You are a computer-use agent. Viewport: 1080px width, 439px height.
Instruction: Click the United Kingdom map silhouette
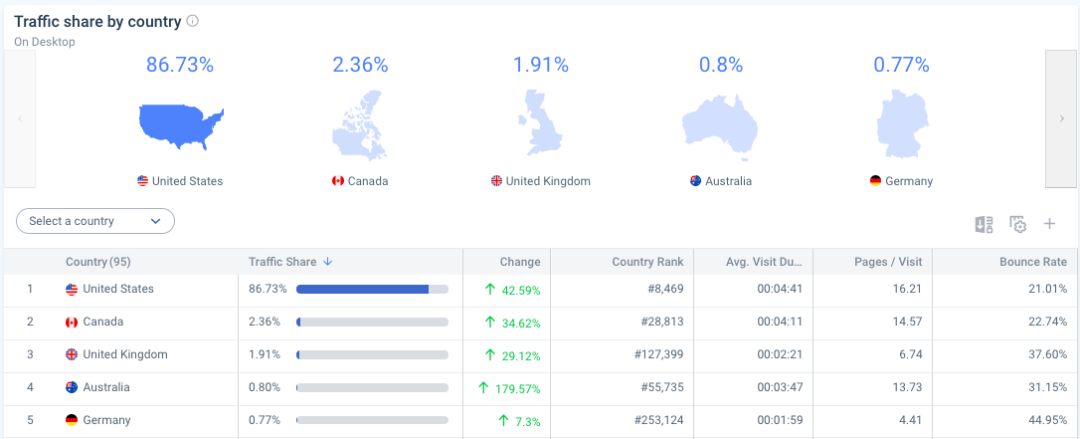click(x=540, y=123)
